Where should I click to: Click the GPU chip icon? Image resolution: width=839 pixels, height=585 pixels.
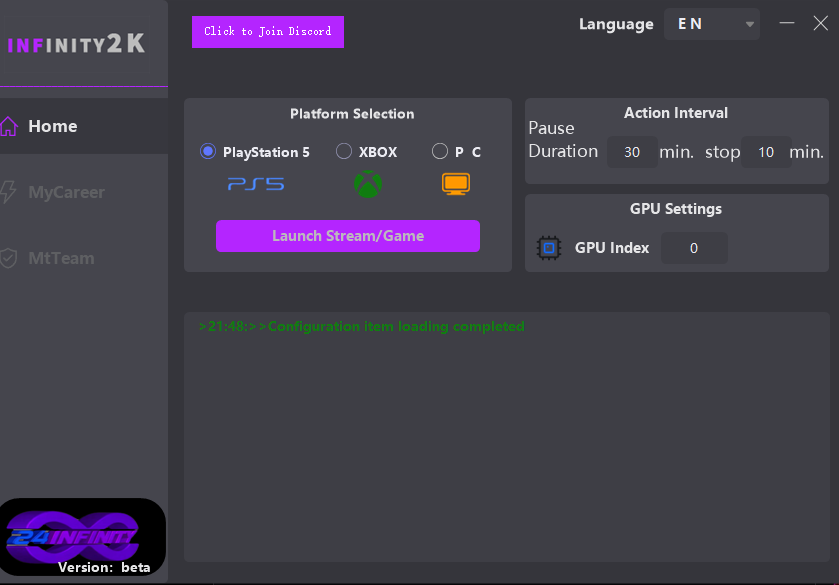(x=548, y=248)
